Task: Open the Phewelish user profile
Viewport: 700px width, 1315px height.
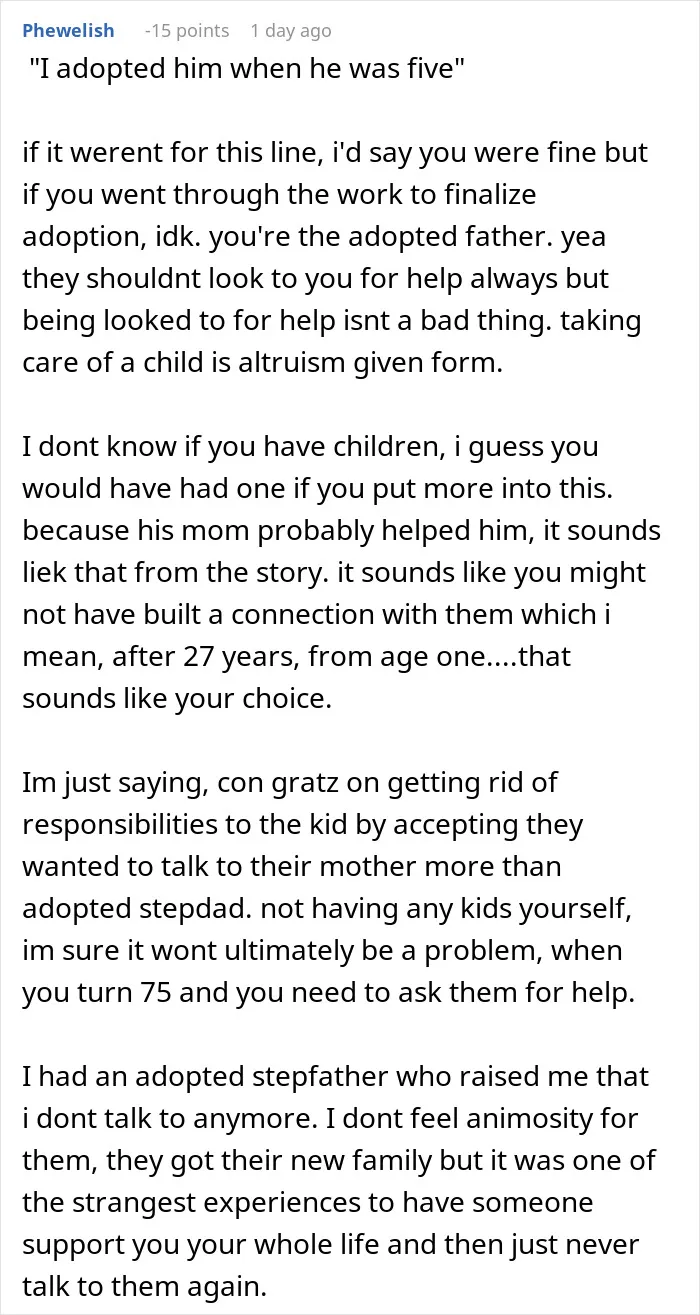Action: tap(68, 31)
